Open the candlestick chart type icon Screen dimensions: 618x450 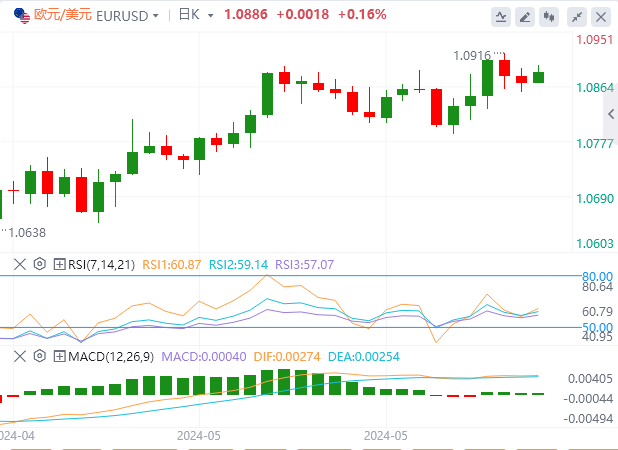coord(549,17)
